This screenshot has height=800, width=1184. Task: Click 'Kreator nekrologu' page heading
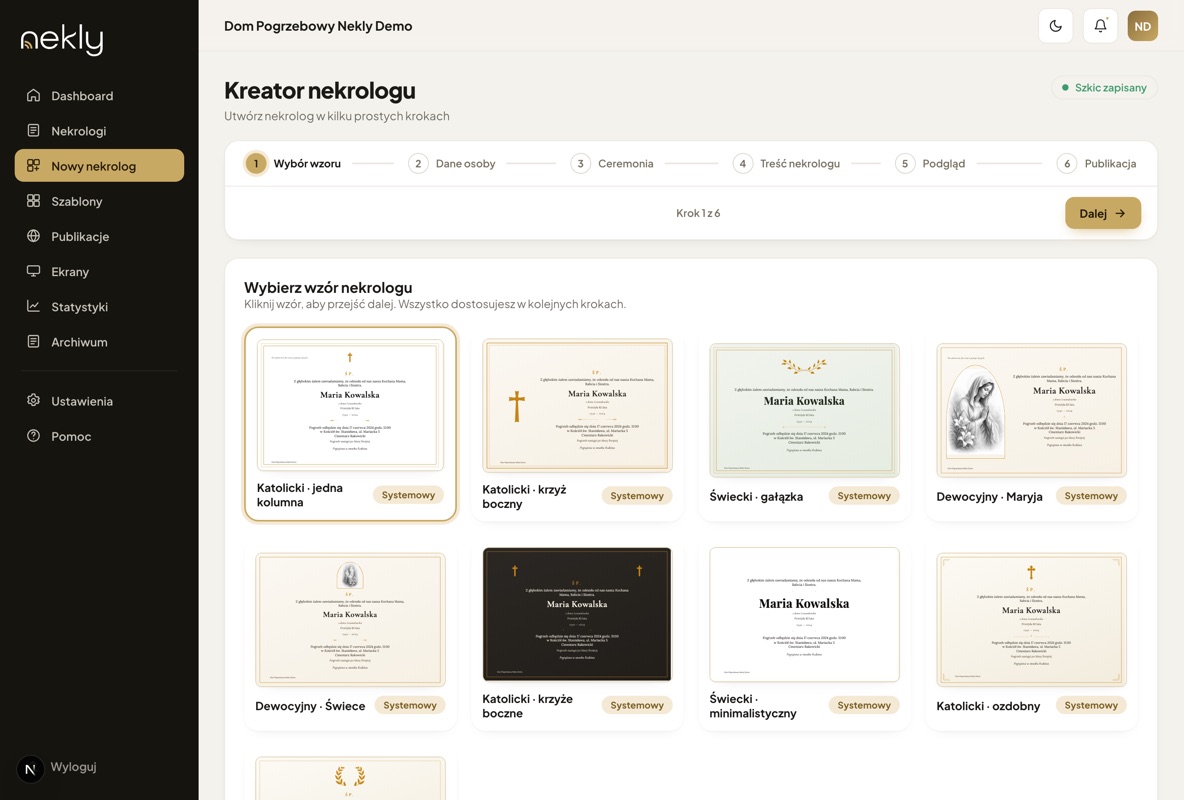click(x=319, y=91)
